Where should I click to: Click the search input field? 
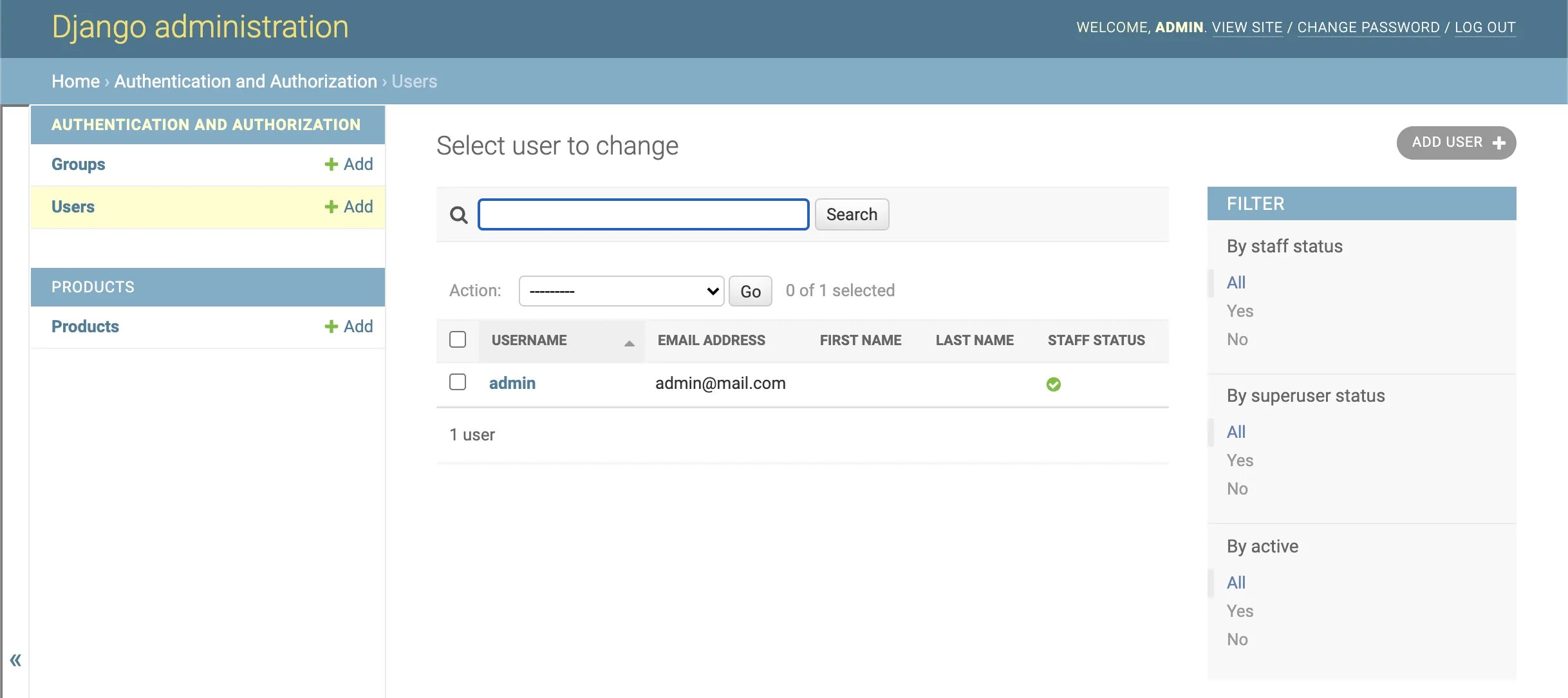(644, 214)
